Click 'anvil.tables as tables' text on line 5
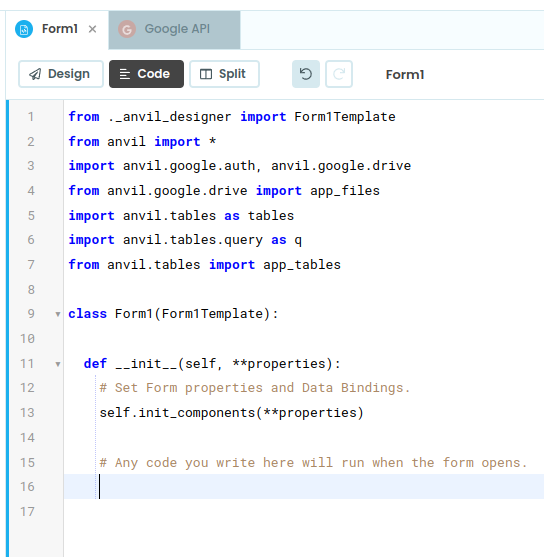544x557 pixels. click(x=209, y=216)
